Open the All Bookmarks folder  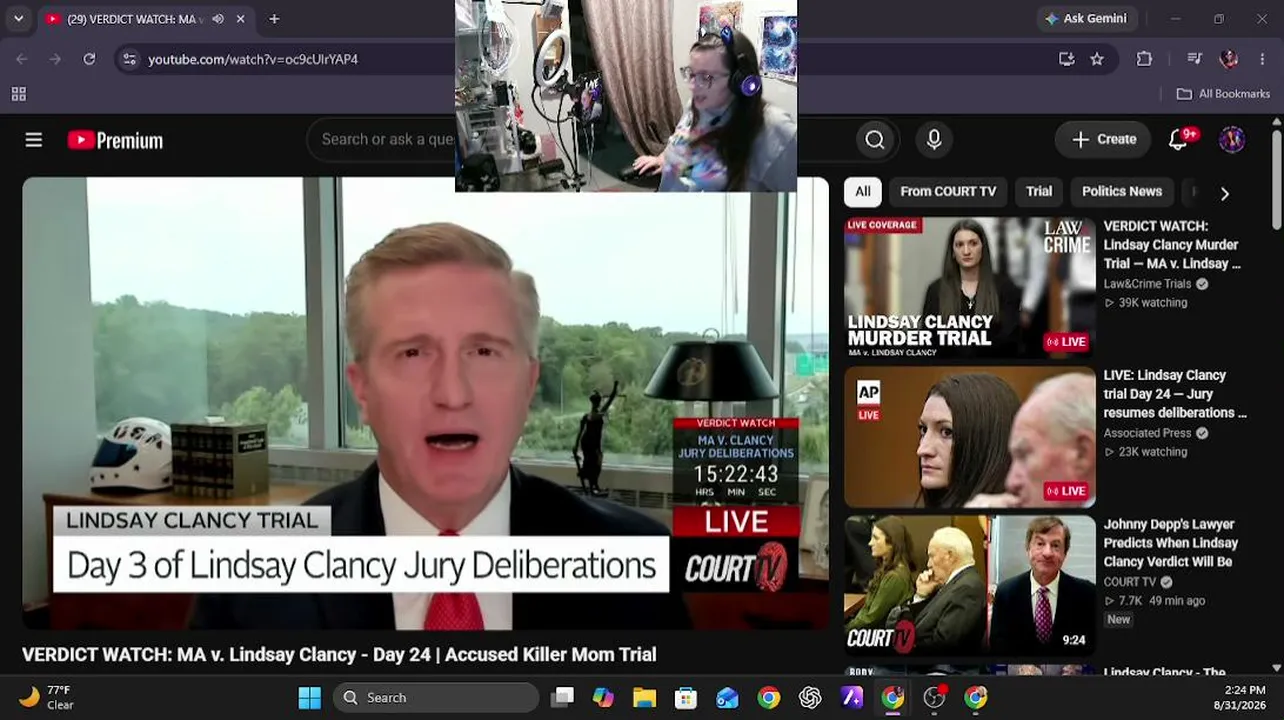tap(1223, 94)
